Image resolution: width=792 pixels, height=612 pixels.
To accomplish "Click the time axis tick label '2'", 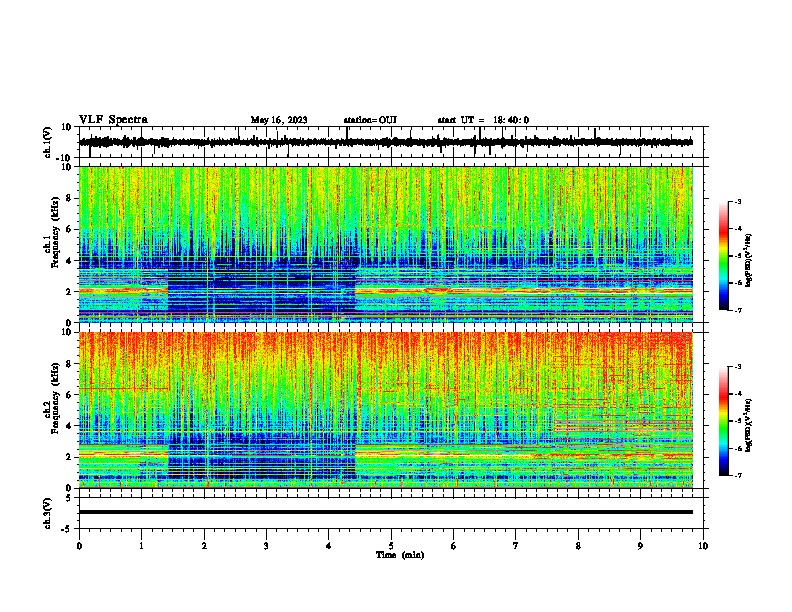I will [x=204, y=546].
